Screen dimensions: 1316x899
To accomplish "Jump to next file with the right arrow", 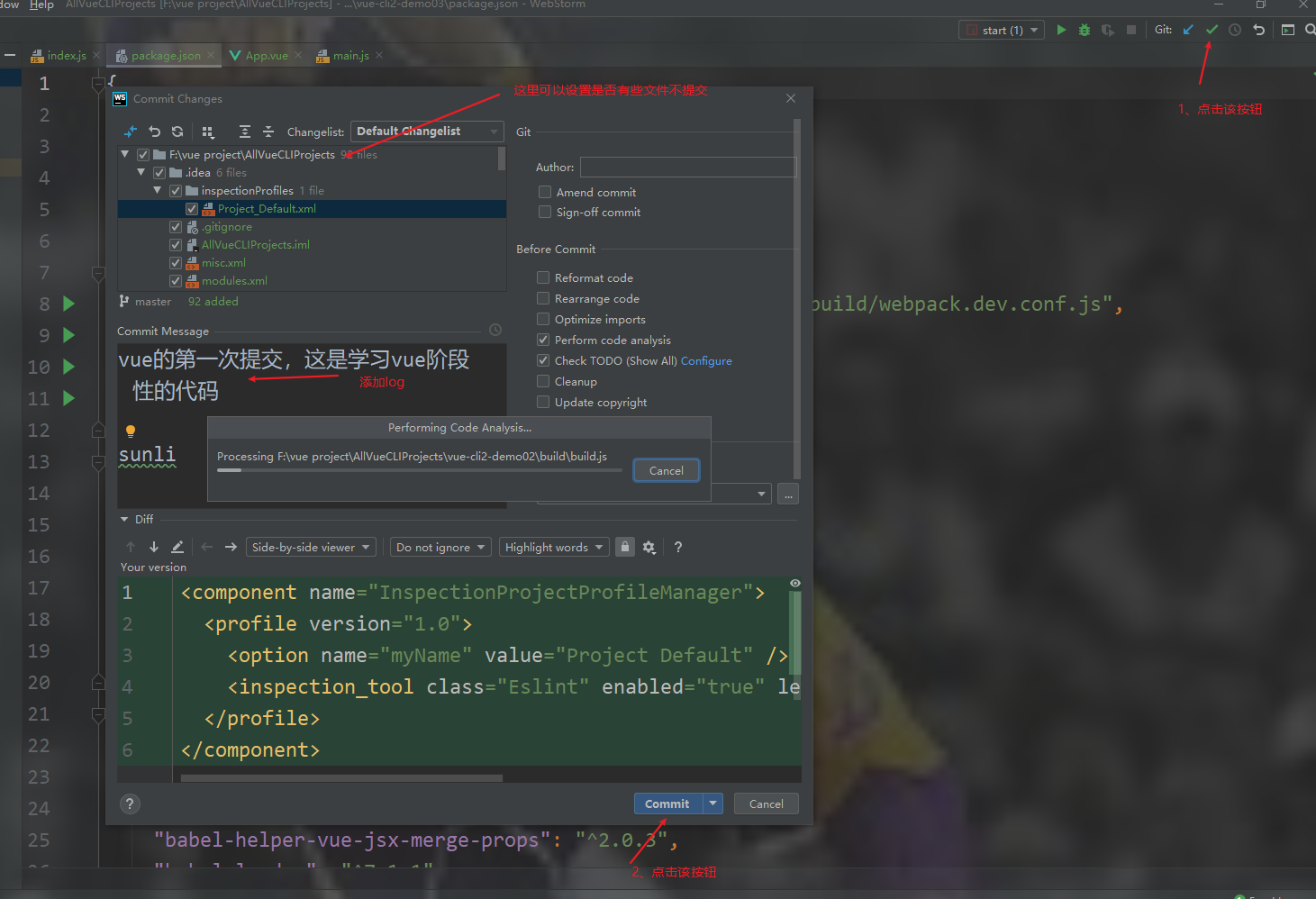I will (x=231, y=547).
